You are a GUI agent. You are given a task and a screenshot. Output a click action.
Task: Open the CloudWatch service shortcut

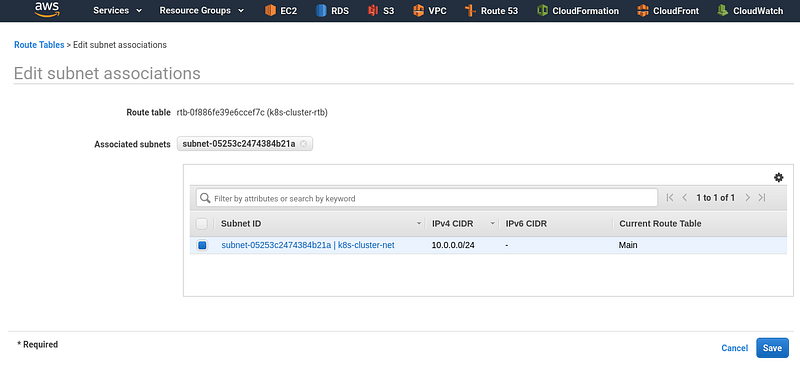pos(750,11)
